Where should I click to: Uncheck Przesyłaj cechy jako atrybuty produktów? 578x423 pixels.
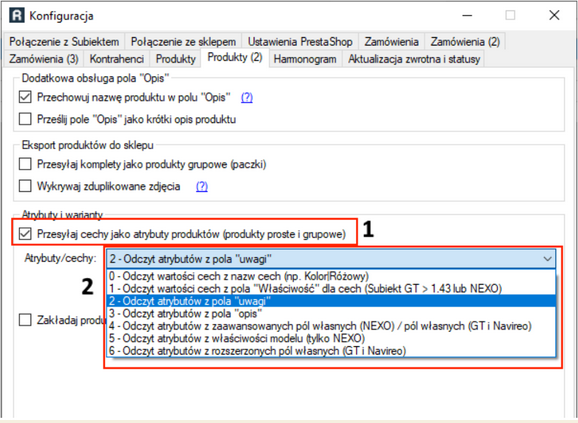(x=25, y=234)
